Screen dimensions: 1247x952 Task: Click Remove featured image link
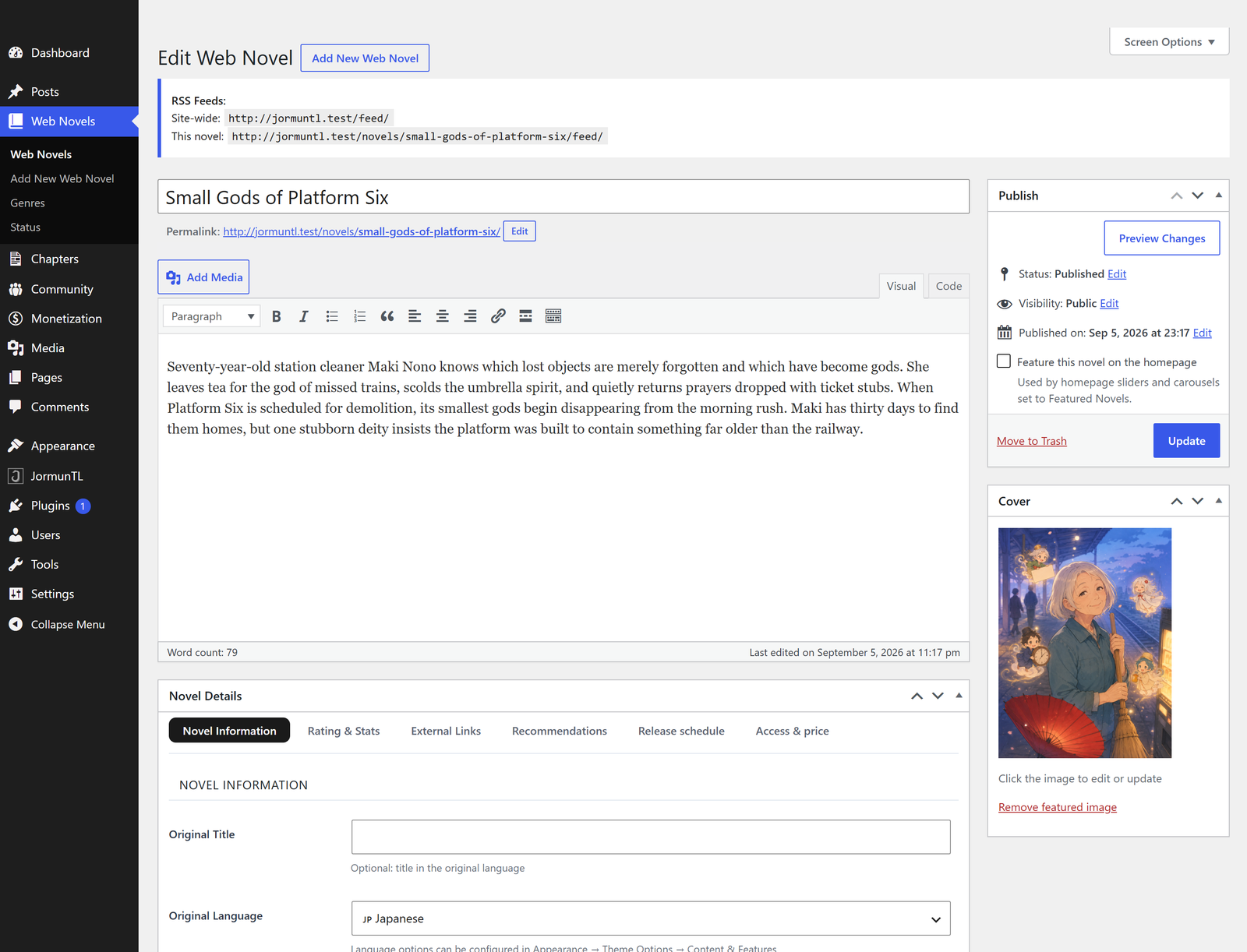click(x=1058, y=807)
